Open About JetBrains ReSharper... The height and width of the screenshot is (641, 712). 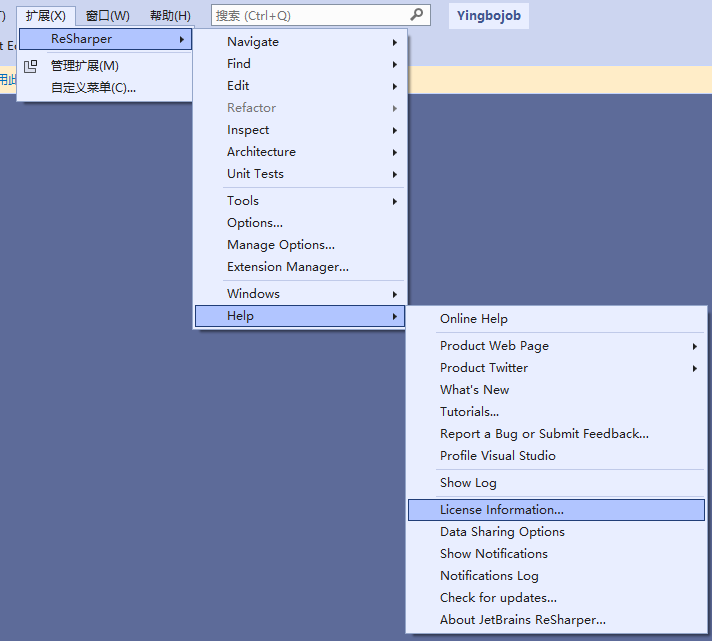(556, 620)
